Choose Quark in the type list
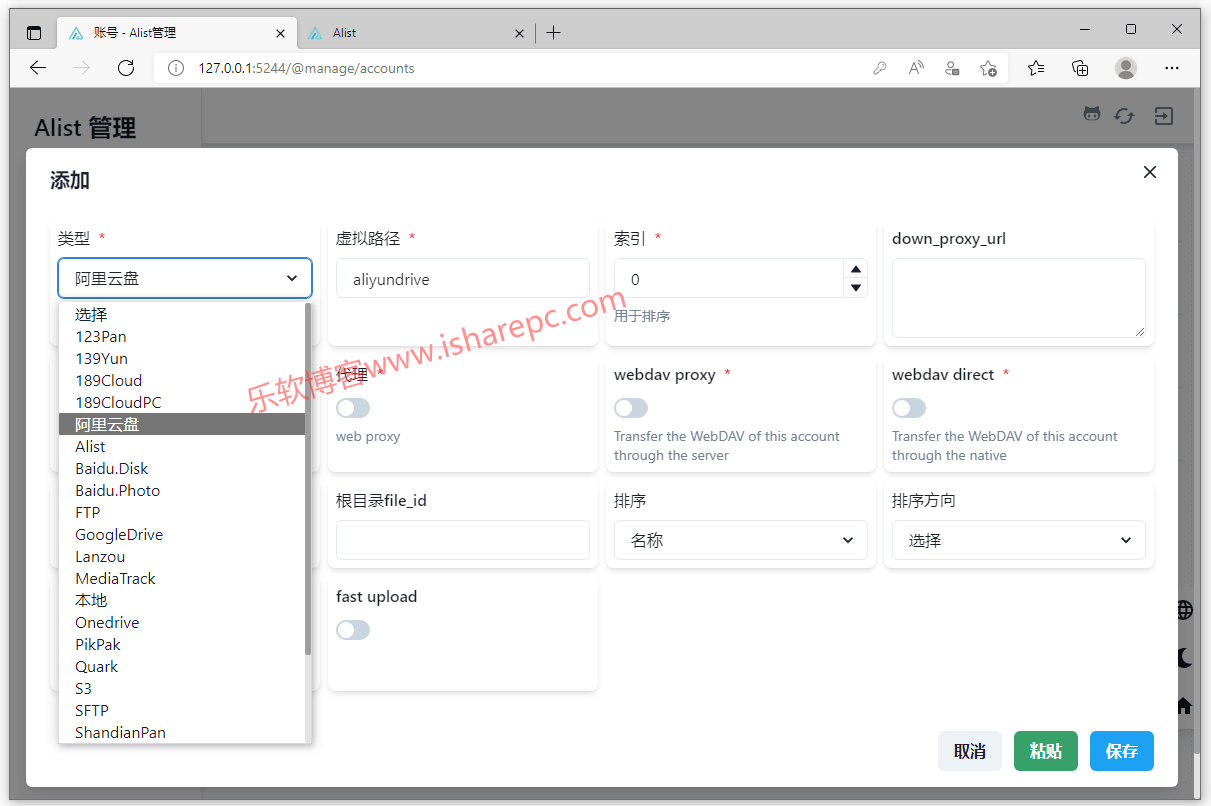Viewport: 1211px width, 806px height. [182, 666]
